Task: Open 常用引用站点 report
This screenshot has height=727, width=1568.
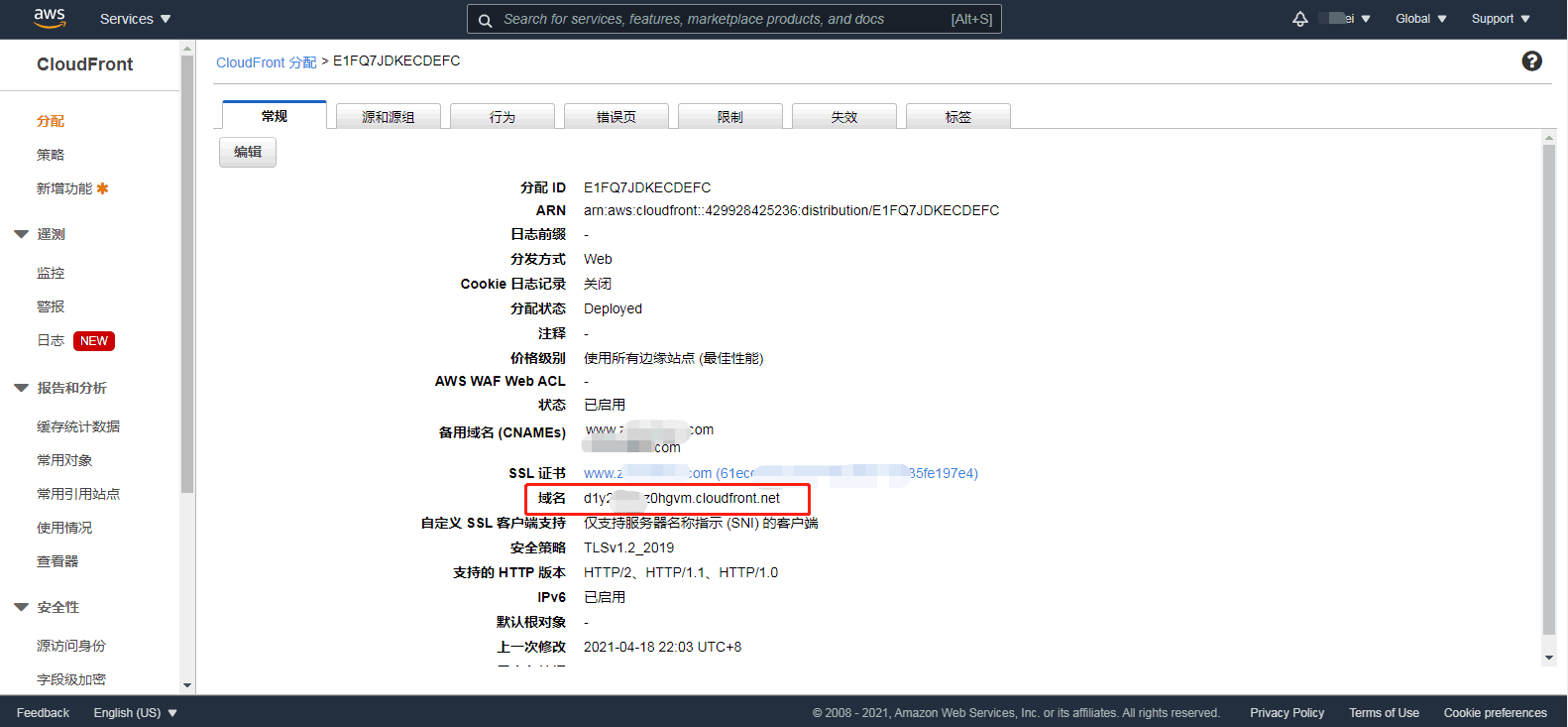Action: tap(78, 494)
